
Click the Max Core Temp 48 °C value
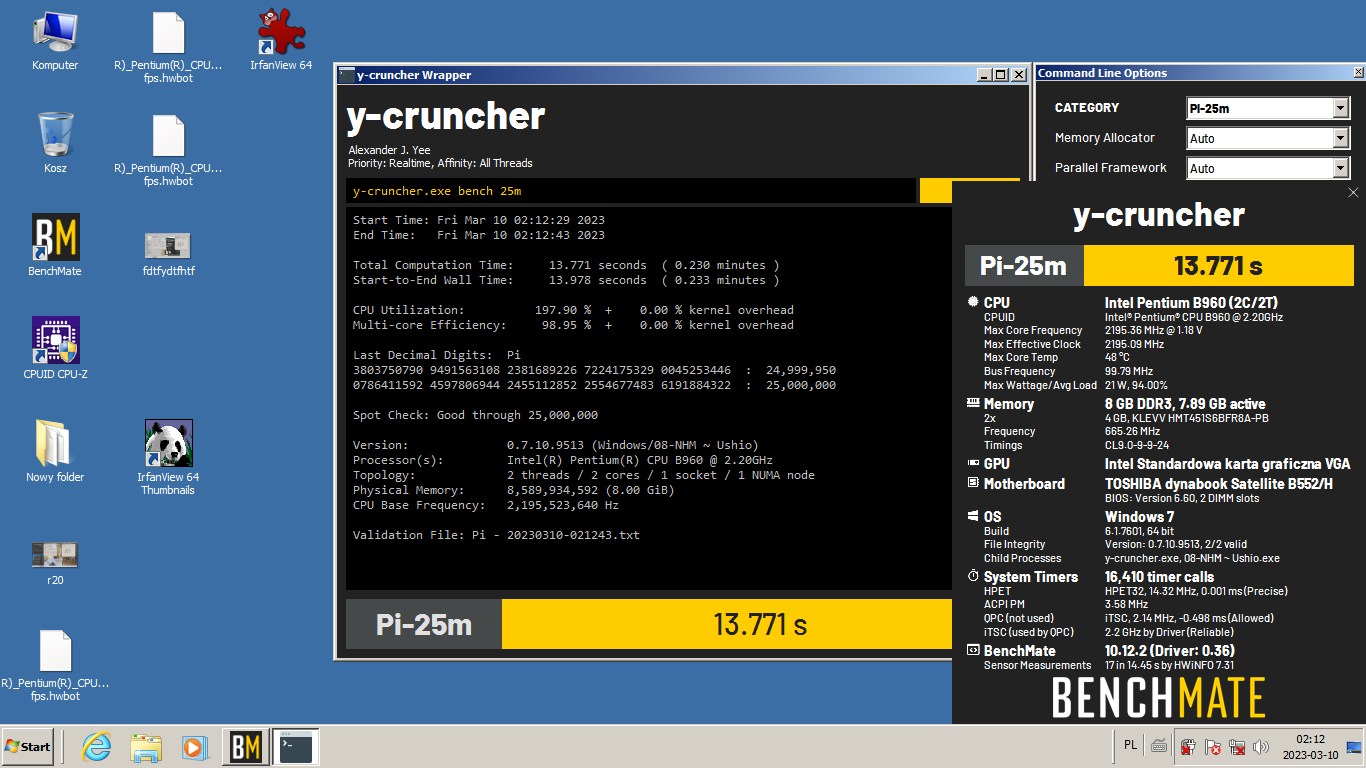click(x=1117, y=357)
